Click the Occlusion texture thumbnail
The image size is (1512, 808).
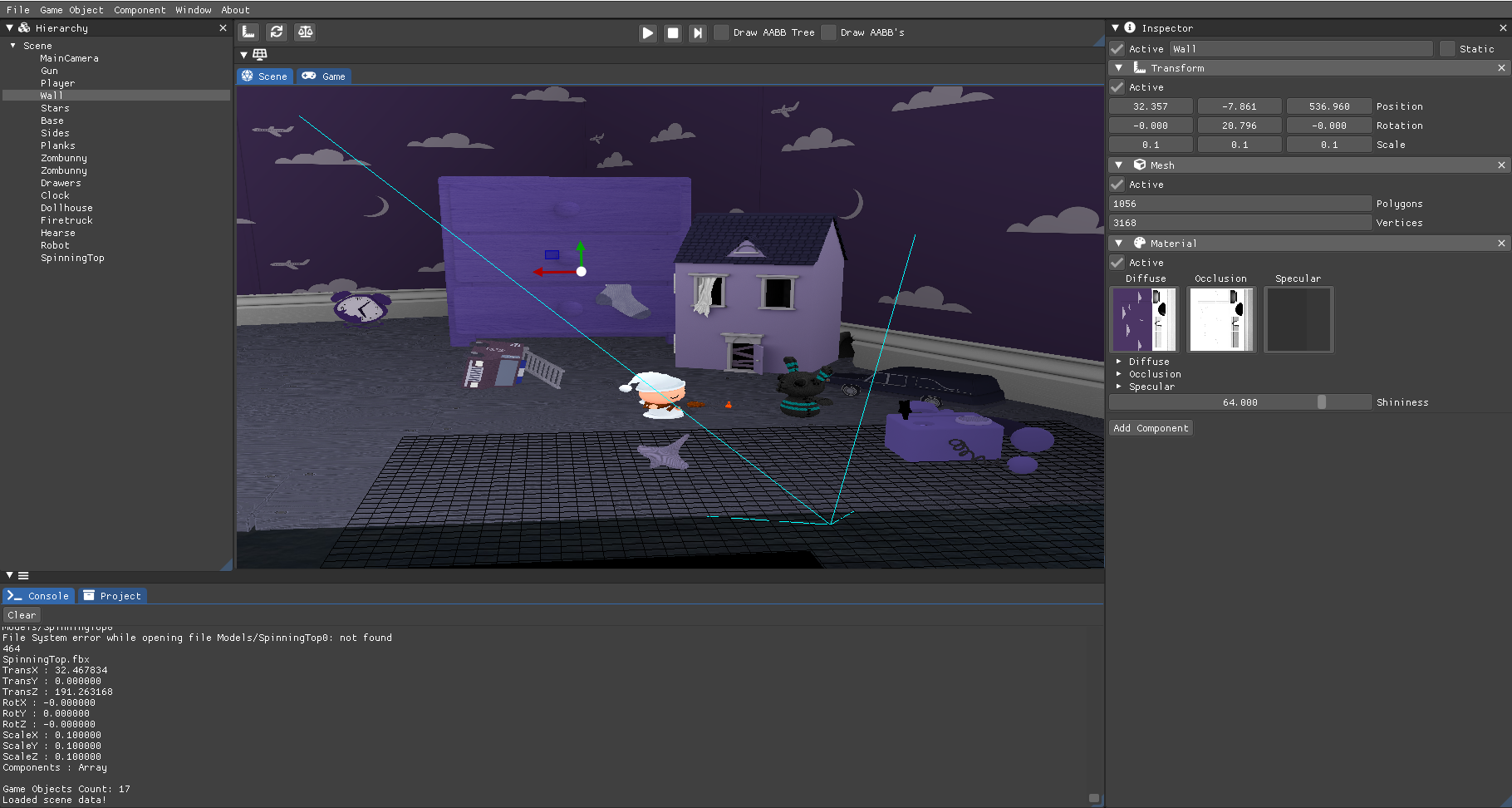[x=1221, y=319]
